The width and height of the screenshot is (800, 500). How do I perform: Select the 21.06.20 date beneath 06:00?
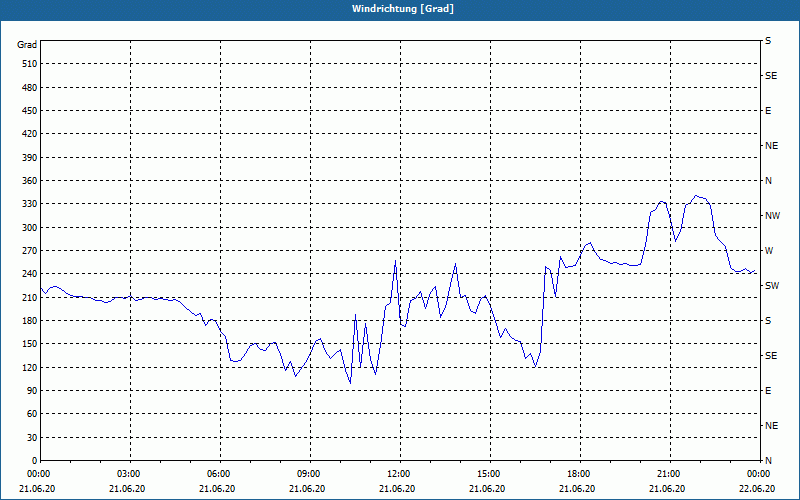tap(217, 489)
